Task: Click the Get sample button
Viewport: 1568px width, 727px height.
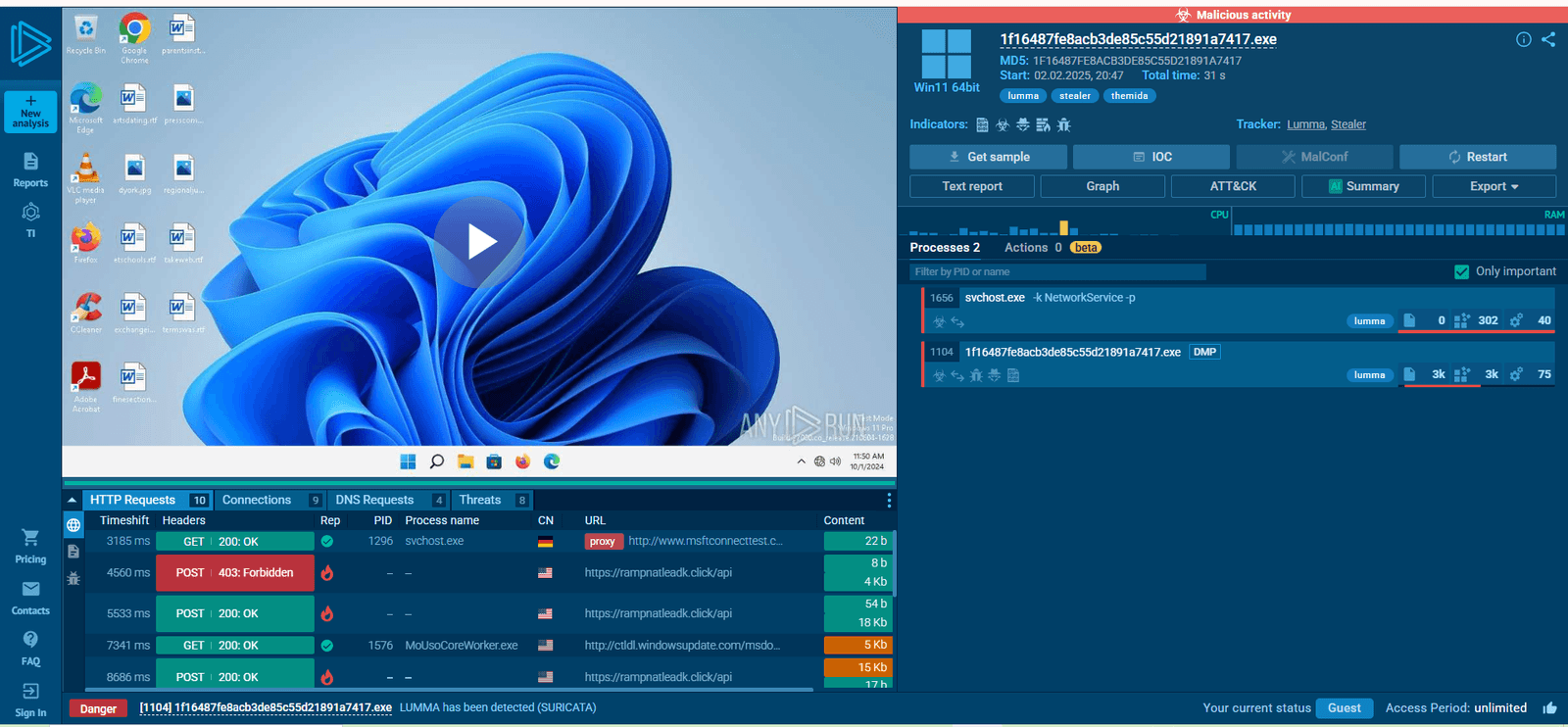Action: point(988,157)
